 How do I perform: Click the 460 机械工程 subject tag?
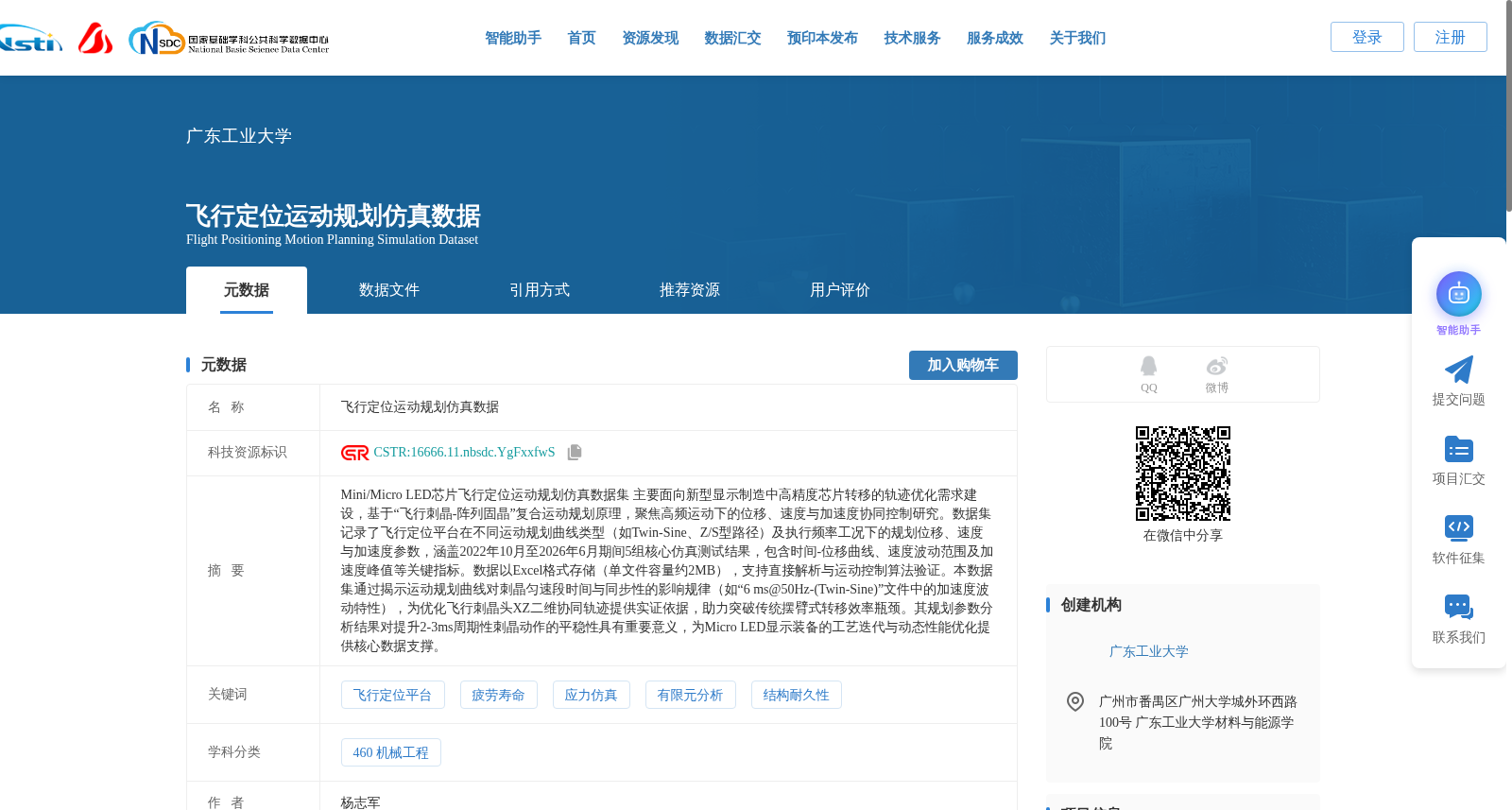pos(390,752)
